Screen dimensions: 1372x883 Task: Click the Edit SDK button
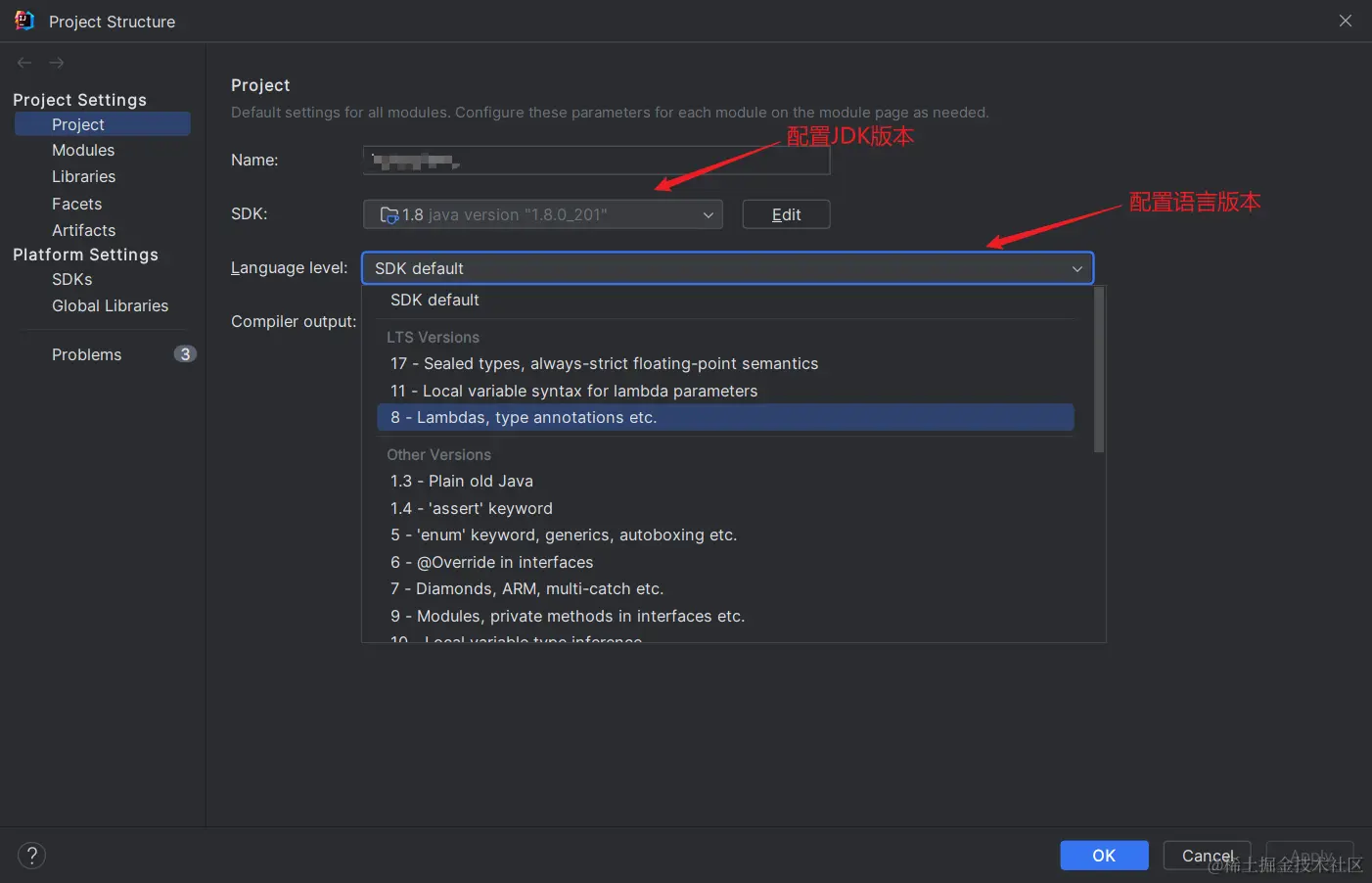point(786,214)
